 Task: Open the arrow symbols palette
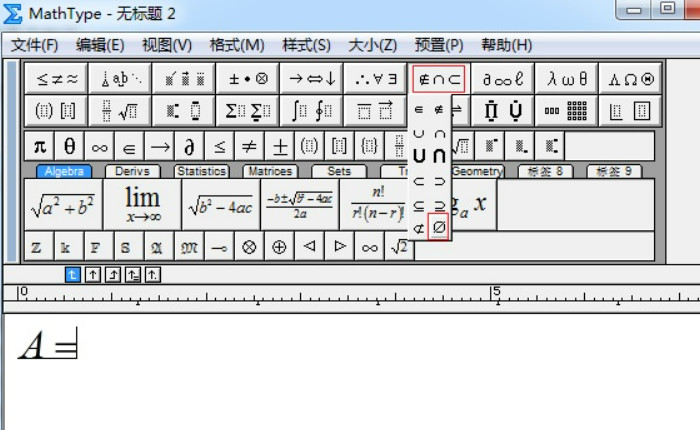(x=312, y=79)
